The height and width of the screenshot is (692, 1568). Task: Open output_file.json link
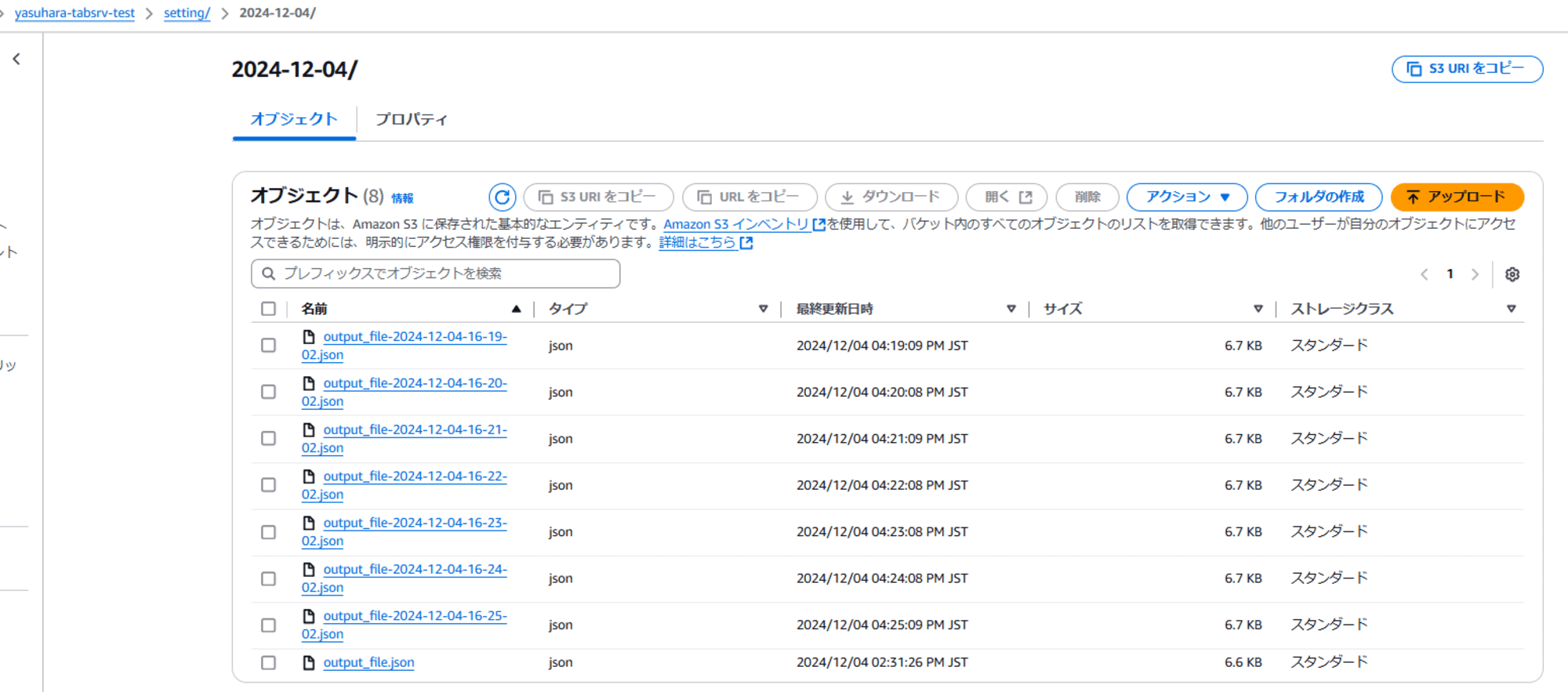tap(368, 663)
